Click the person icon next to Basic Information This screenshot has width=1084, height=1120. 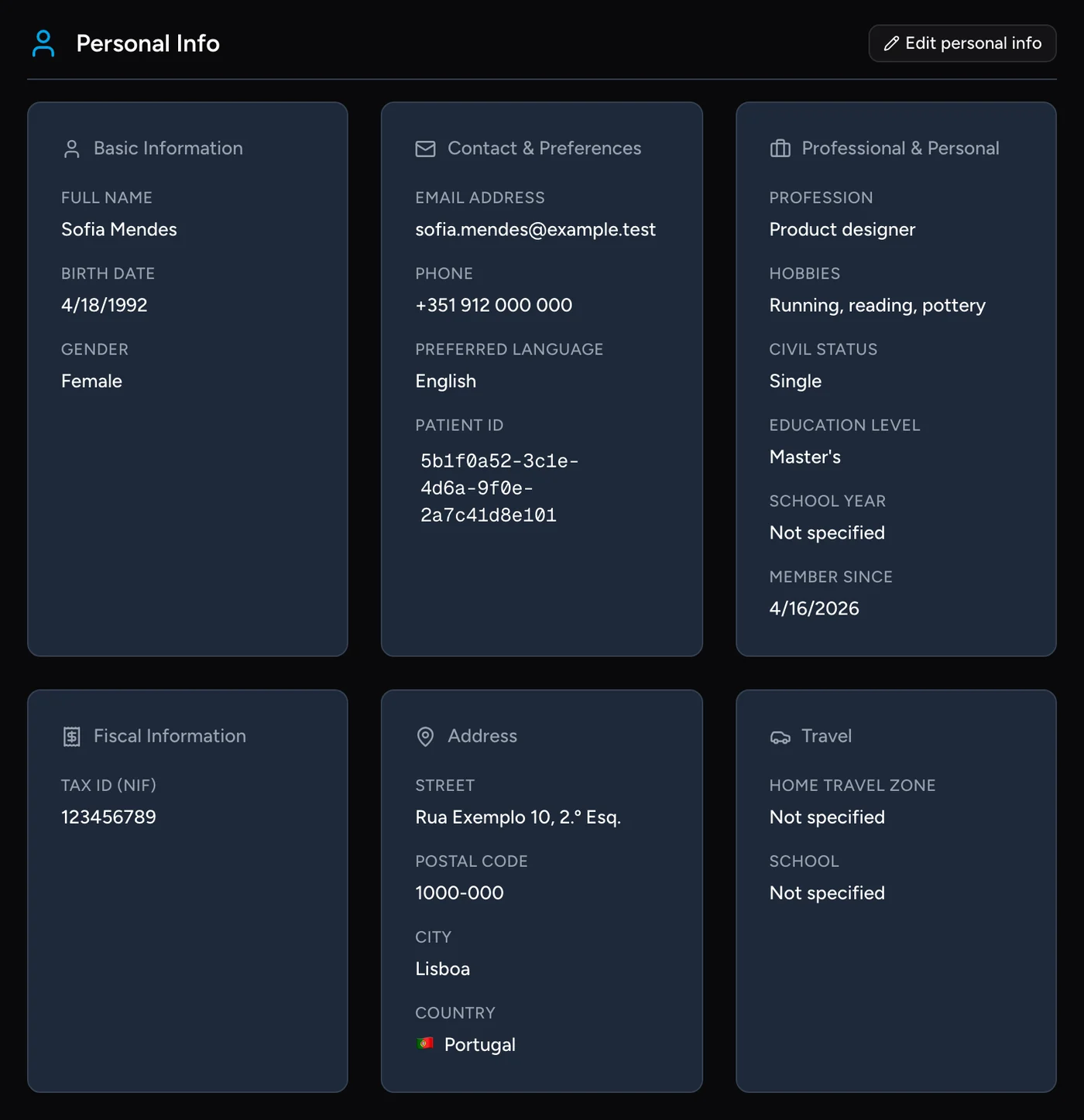[x=72, y=149]
